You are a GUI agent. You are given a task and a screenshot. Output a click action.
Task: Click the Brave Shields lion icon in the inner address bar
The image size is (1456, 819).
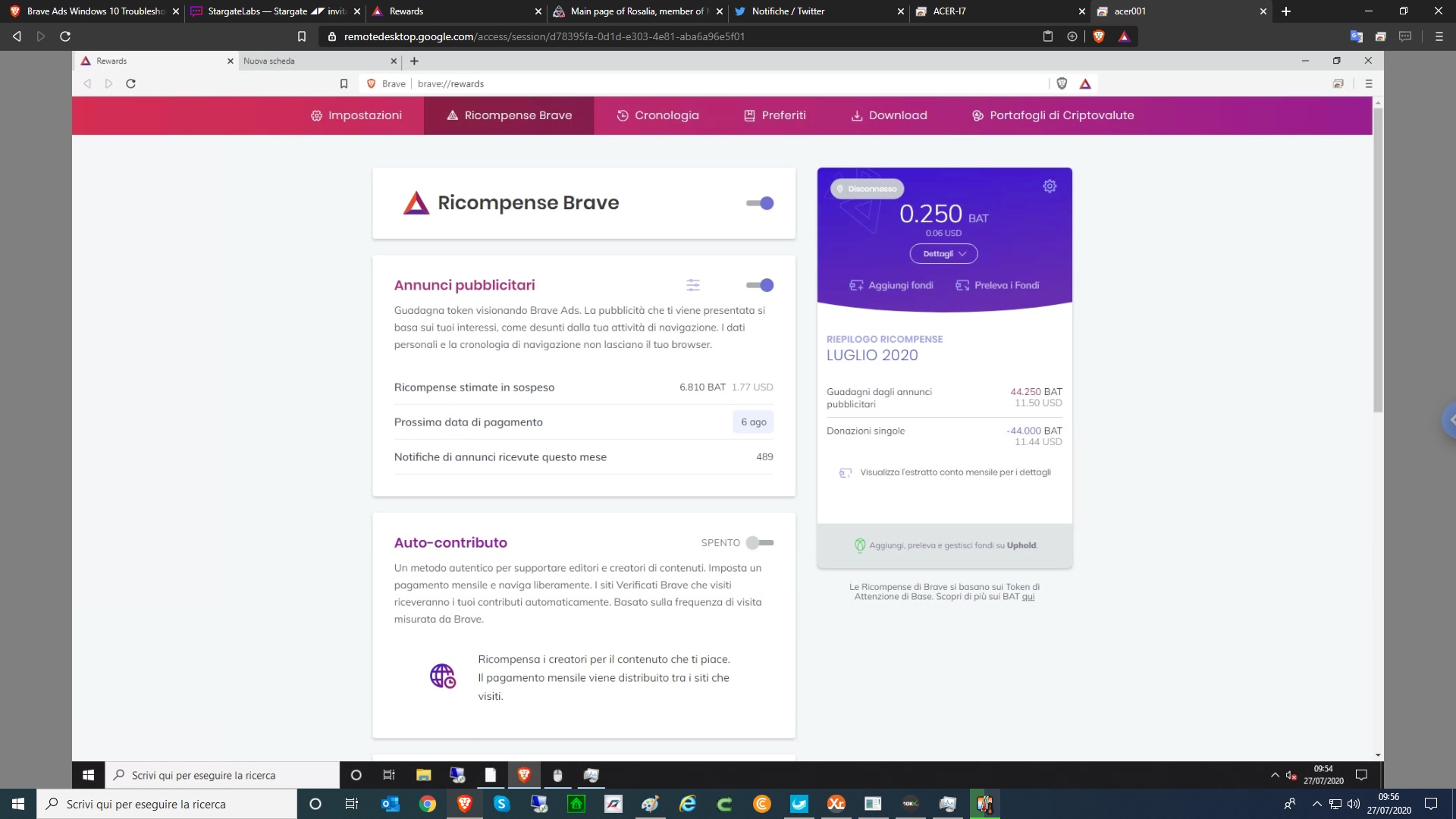tap(1062, 83)
